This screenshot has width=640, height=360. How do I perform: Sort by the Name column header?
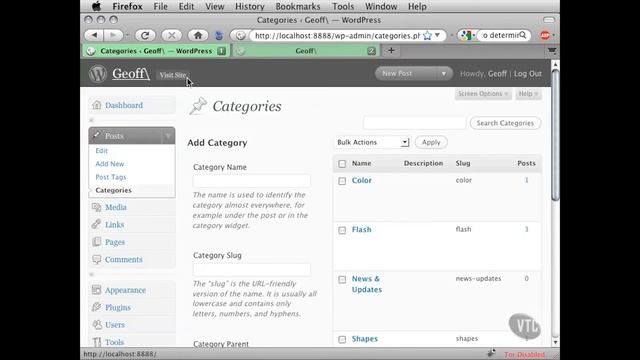362,163
